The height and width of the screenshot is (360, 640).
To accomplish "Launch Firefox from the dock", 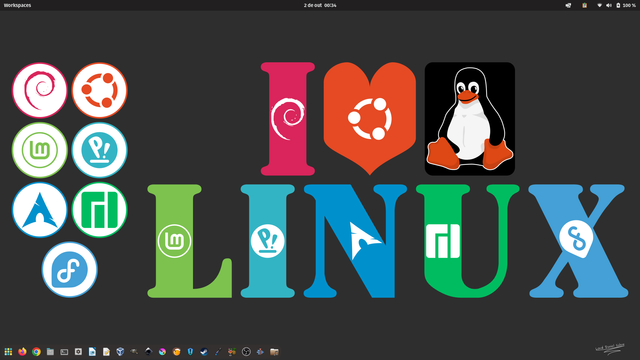I will (x=22, y=351).
